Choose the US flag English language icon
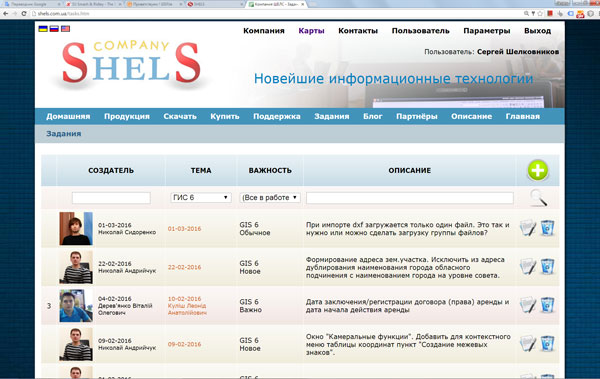Viewport: 600px width, 379px height. point(65,29)
